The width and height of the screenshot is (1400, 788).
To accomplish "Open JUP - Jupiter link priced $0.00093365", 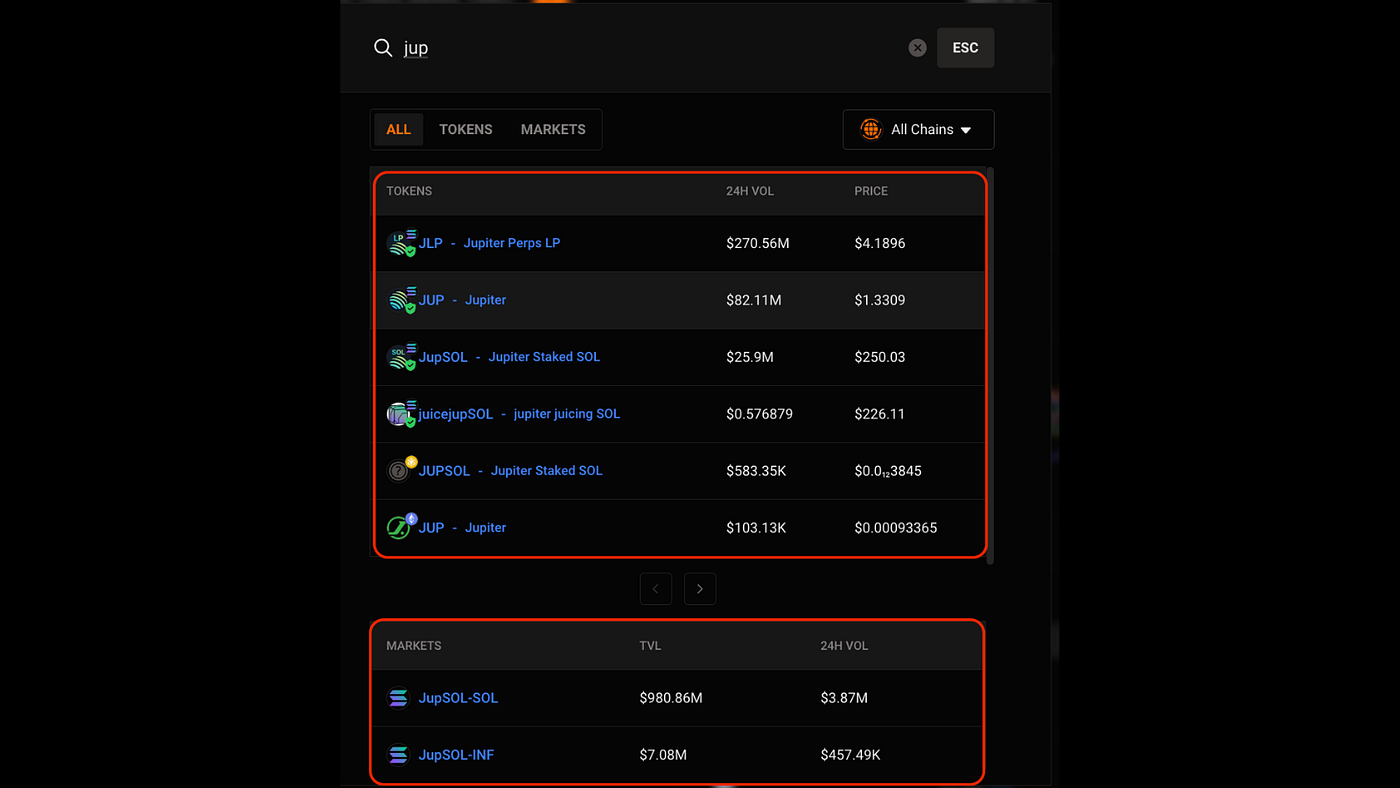I will (x=462, y=528).
